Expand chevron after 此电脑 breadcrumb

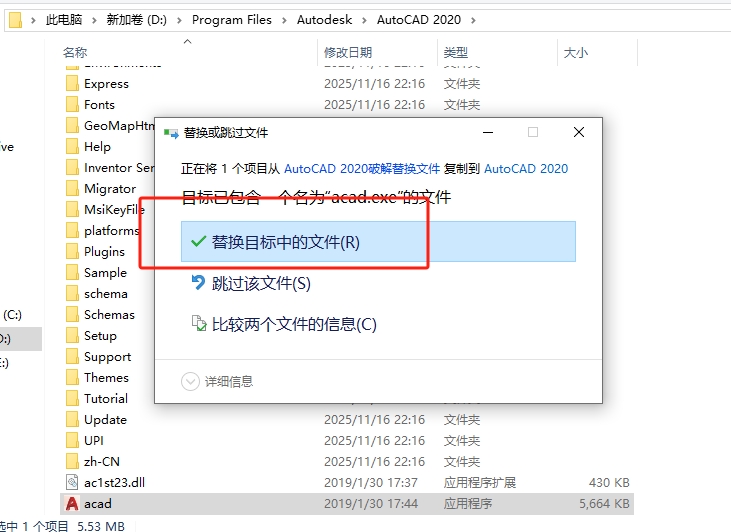pyautogui.click(x=94, y=21)
